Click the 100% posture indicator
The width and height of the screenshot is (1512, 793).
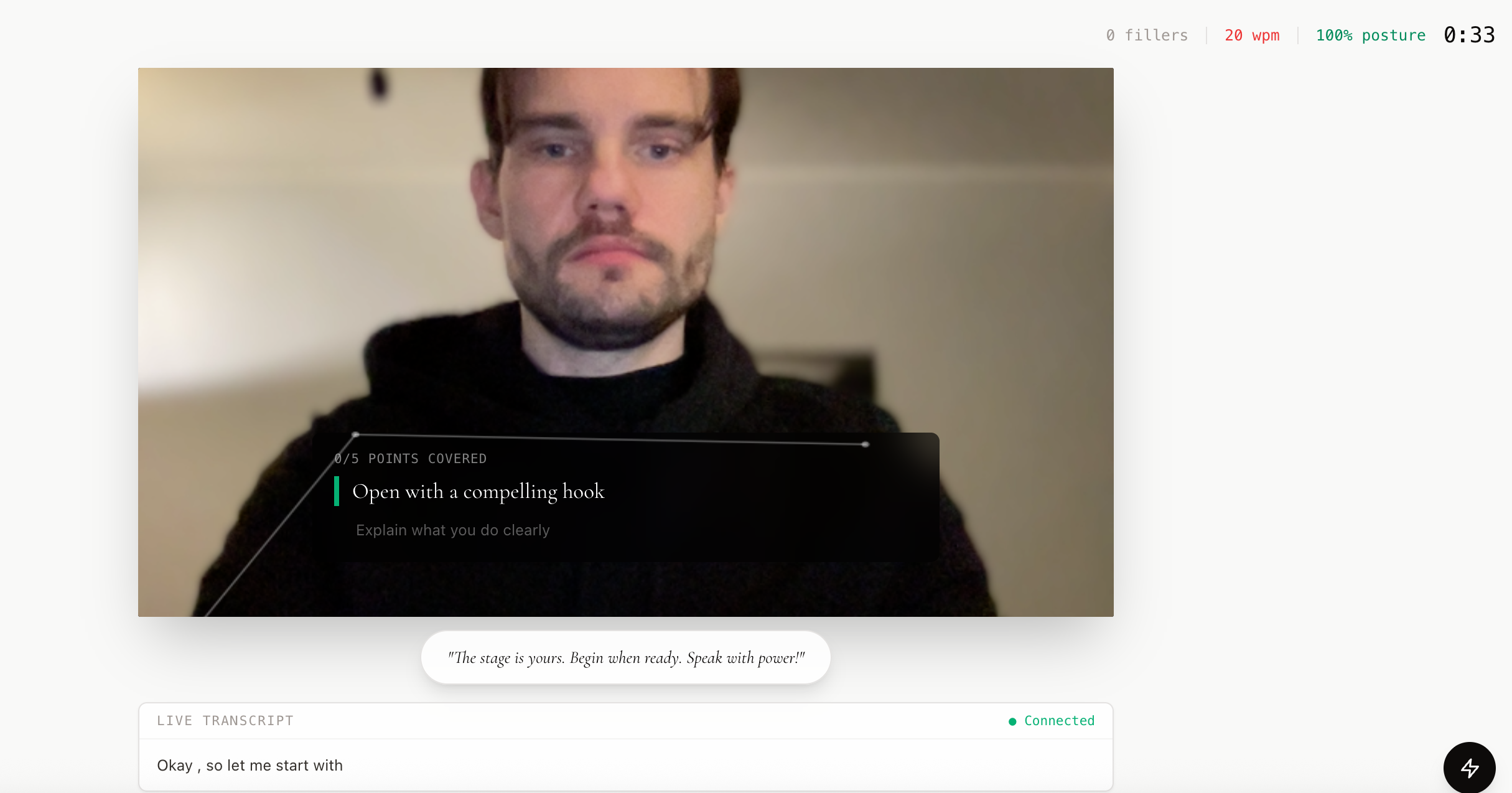pos(1370,35)
